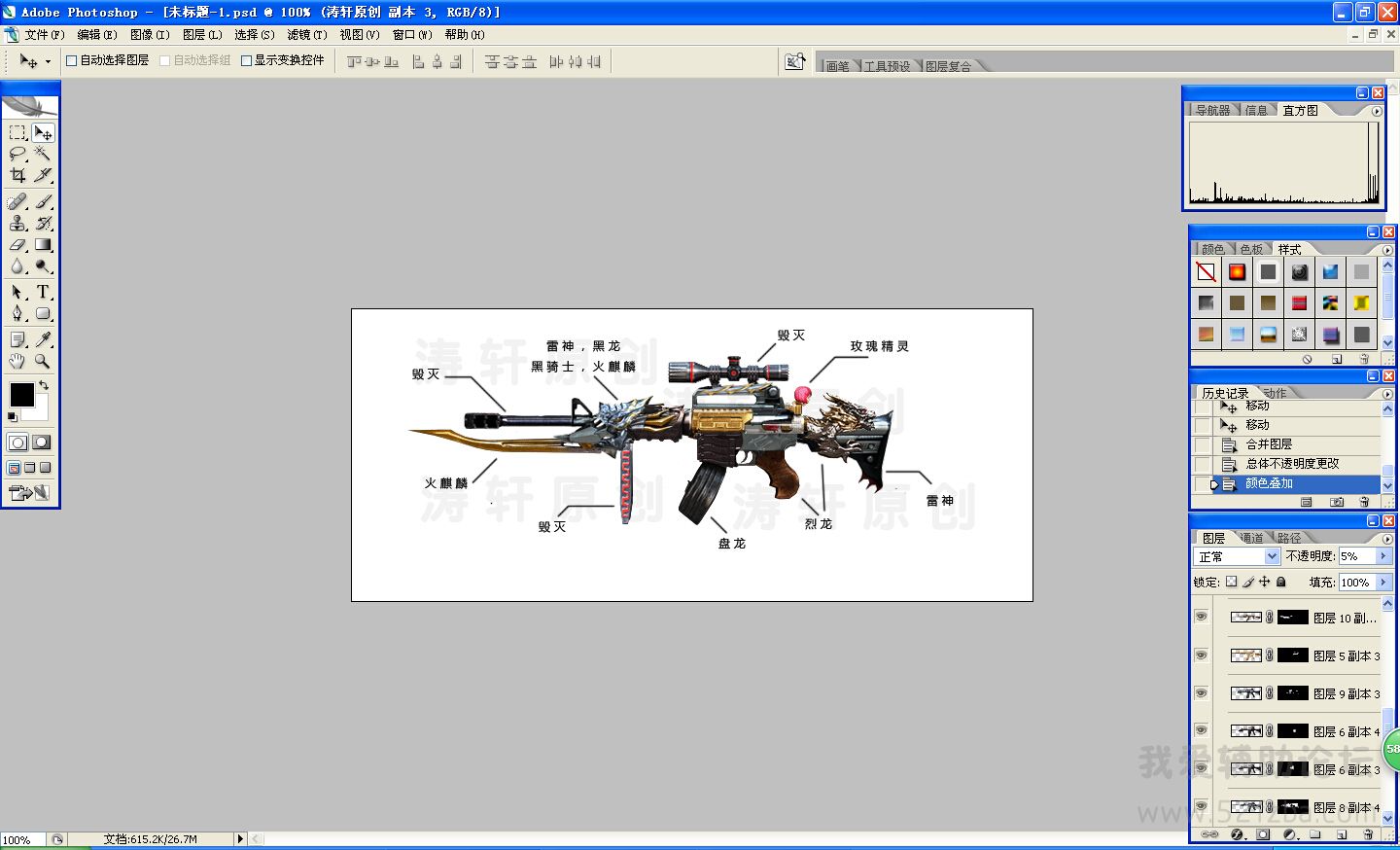
Task: Open the blend mode 正常 dropdown
Action: [1272, 556]
